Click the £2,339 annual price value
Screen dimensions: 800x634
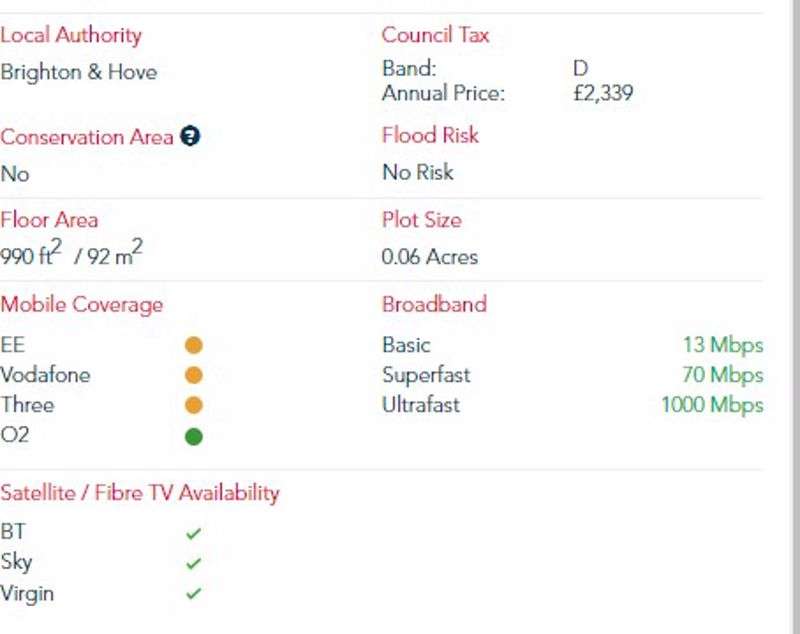pos(603,93)
